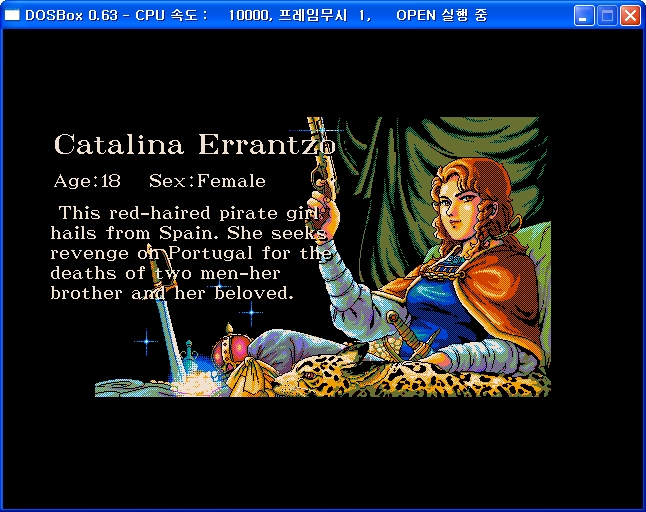Click the leopard skin's head

317,373
